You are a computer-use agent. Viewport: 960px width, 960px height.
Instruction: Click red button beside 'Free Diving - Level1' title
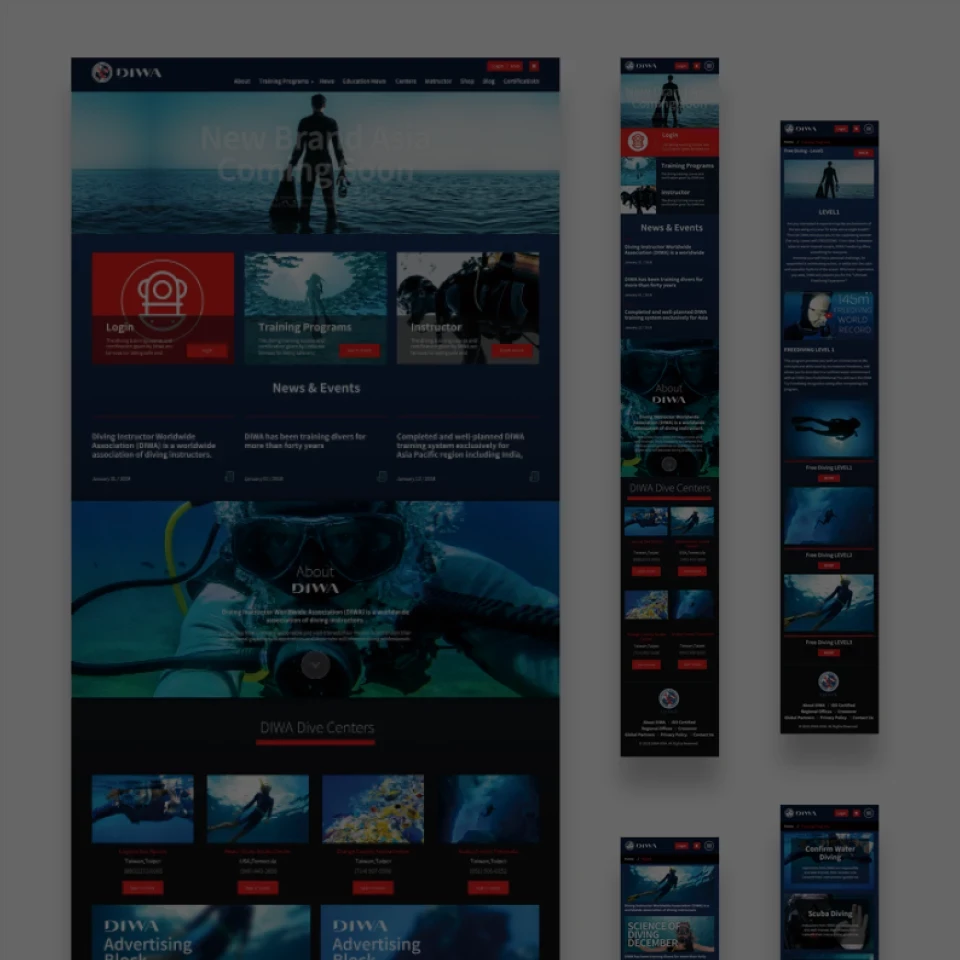[863, 152]
